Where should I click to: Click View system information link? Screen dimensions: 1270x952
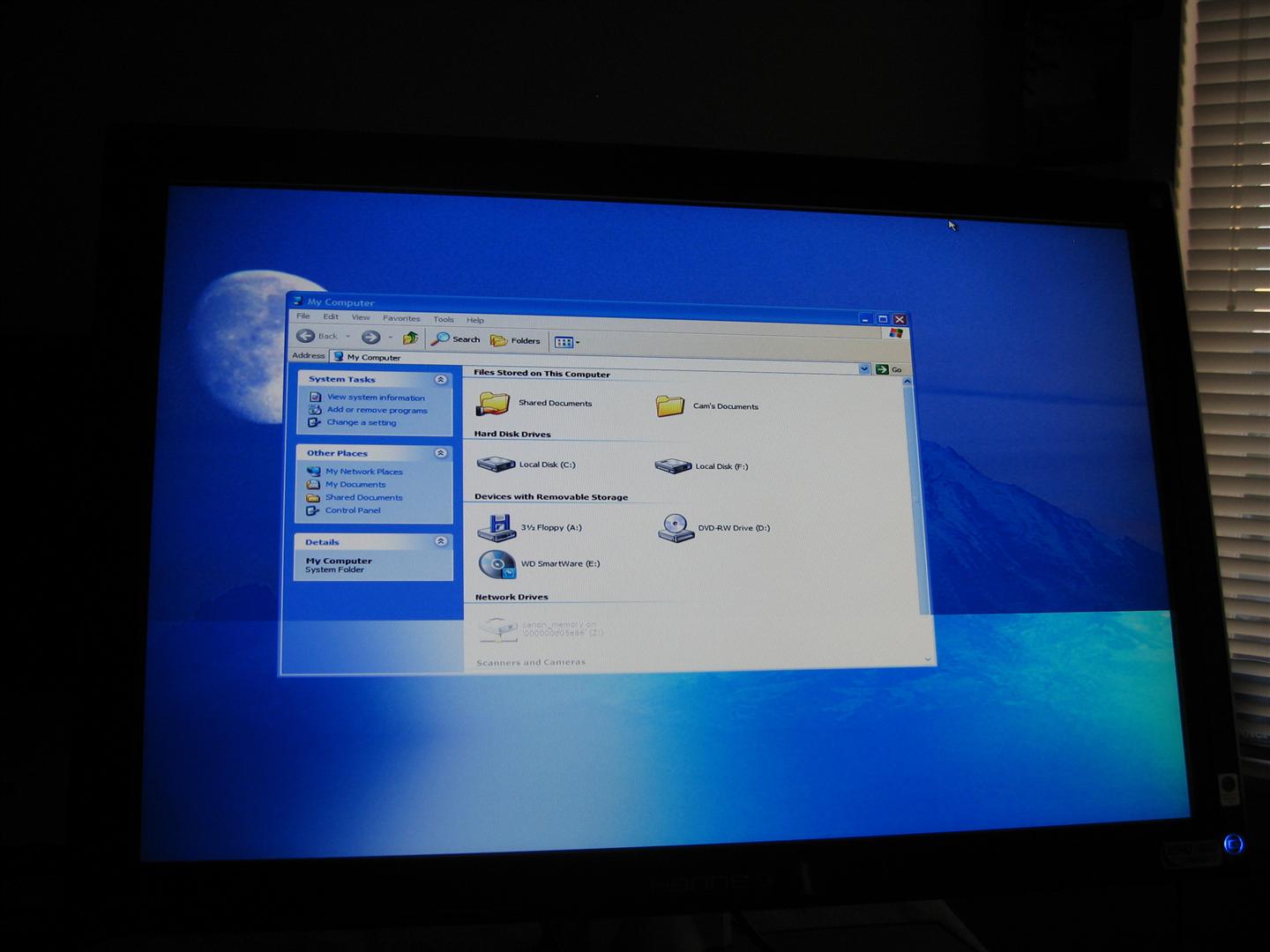point(376,398)
